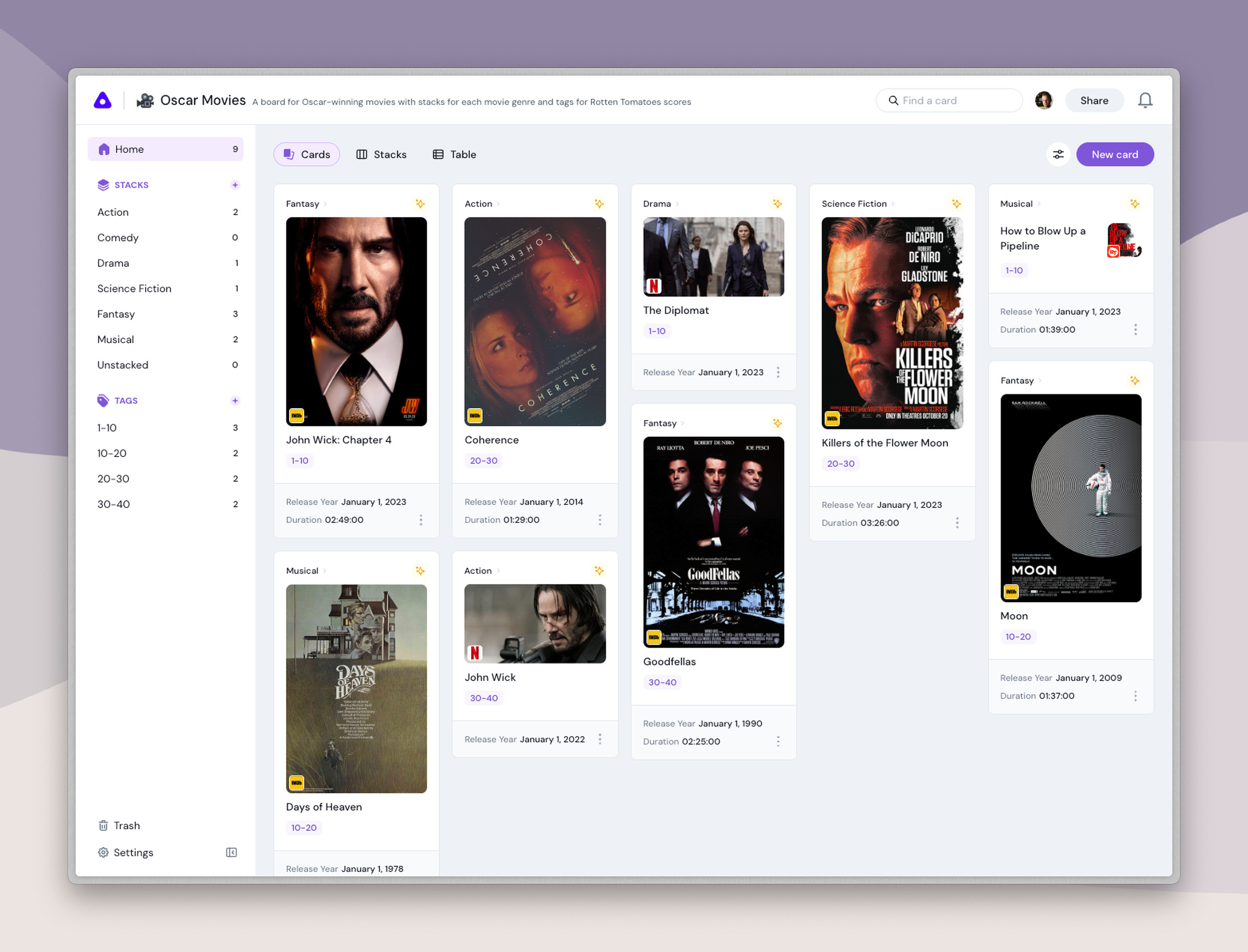Click the Oscar Movies board title
The width and height of the screenshot is (1248, 952).
tap(203, 100)
